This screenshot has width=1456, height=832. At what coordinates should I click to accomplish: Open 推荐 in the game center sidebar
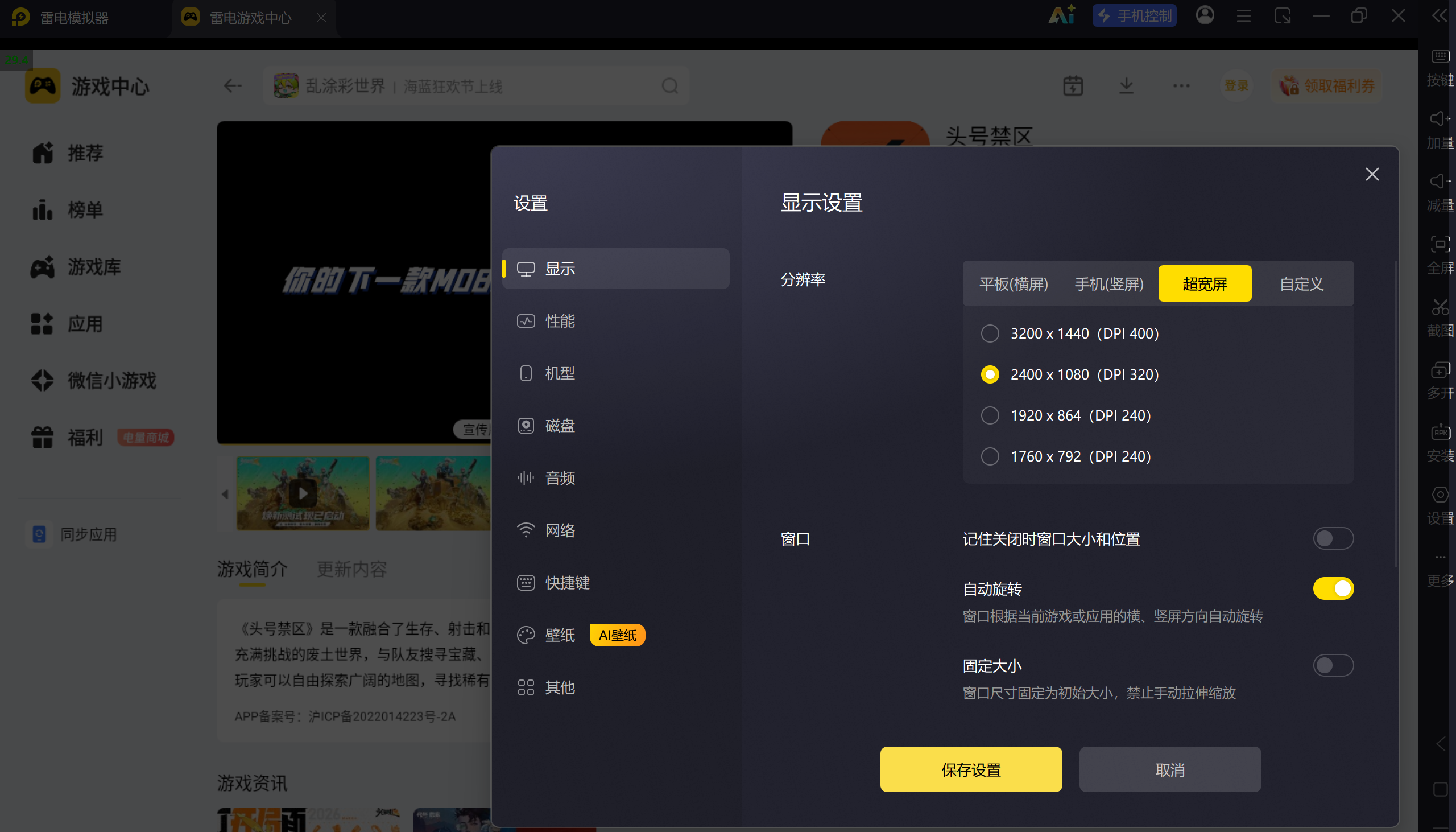(x=67, y=153)
